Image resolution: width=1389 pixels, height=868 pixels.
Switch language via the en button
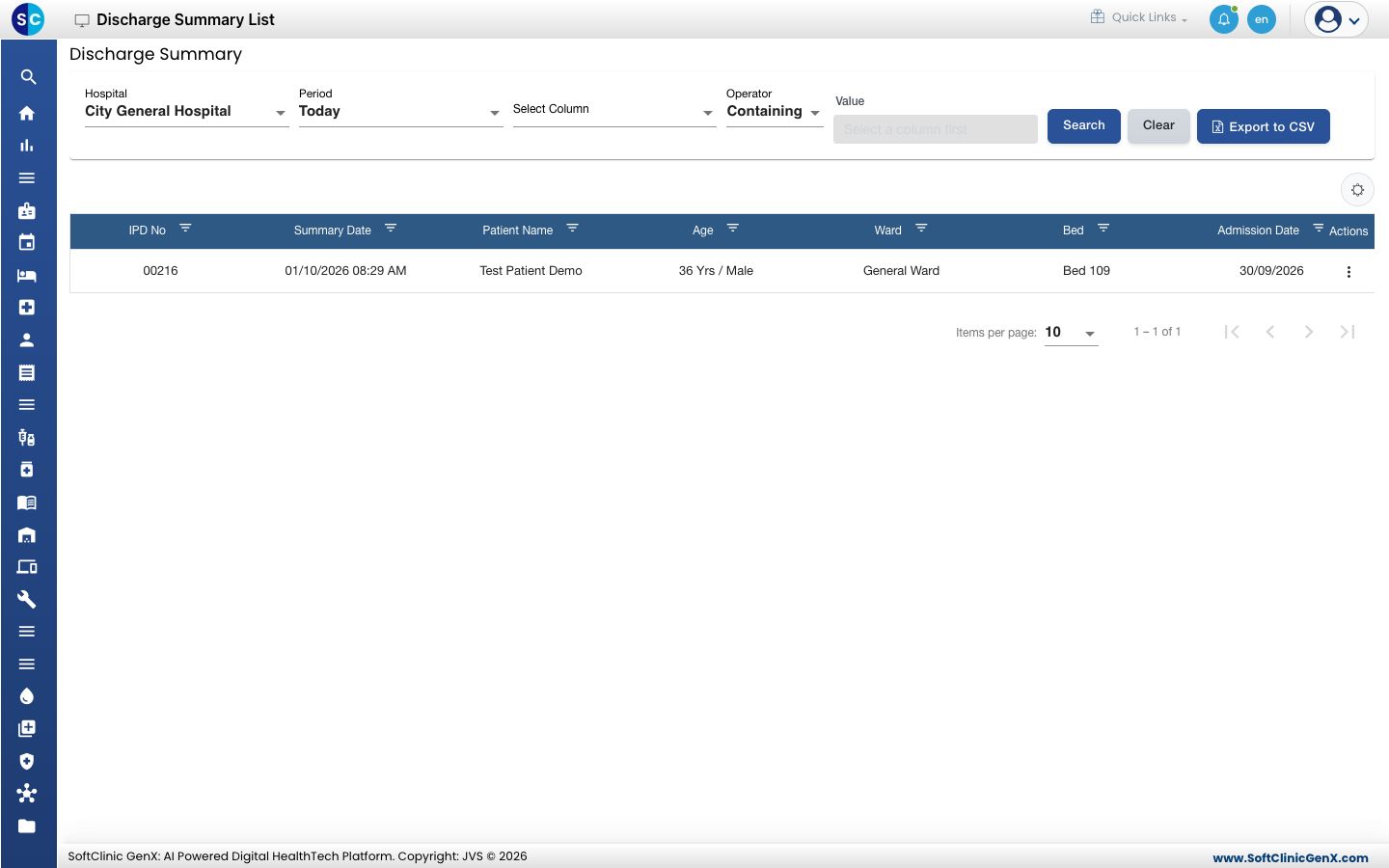tap(1262, 19)
